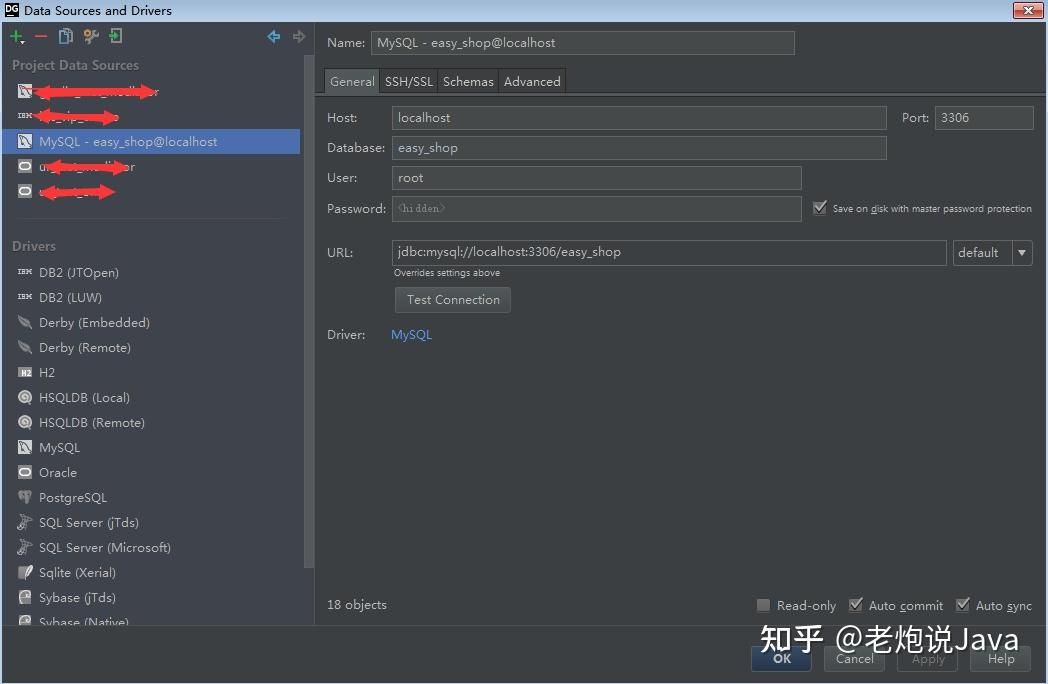The height and width of the screenshot is (684, 1048).
Task: Enable the Read-only checkbox
Action: [x=762, y=605]
